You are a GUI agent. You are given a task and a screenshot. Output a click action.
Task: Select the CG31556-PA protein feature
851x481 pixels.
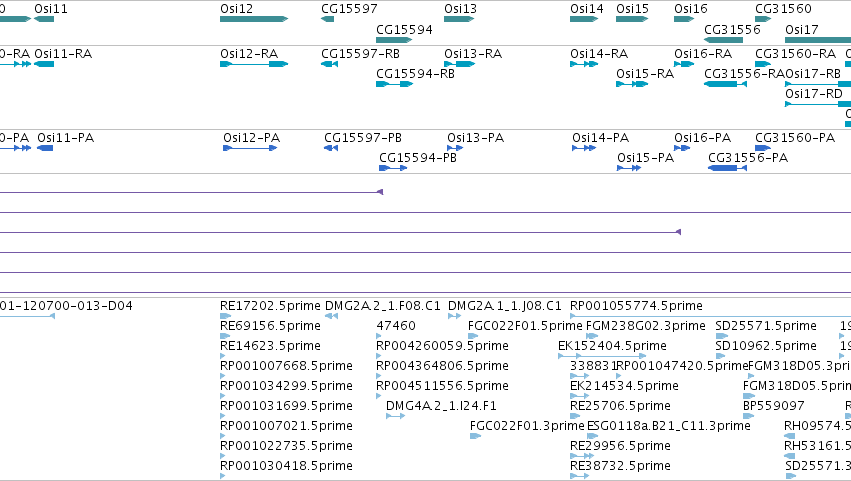(x=727, y=168)
